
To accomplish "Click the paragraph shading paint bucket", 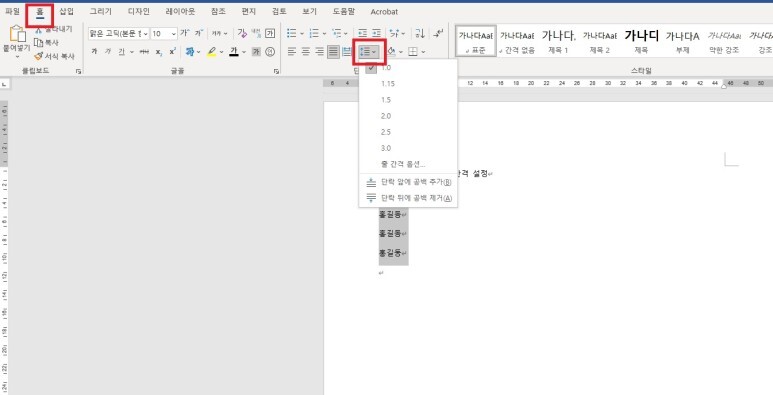I will click(x=392, y=51).
